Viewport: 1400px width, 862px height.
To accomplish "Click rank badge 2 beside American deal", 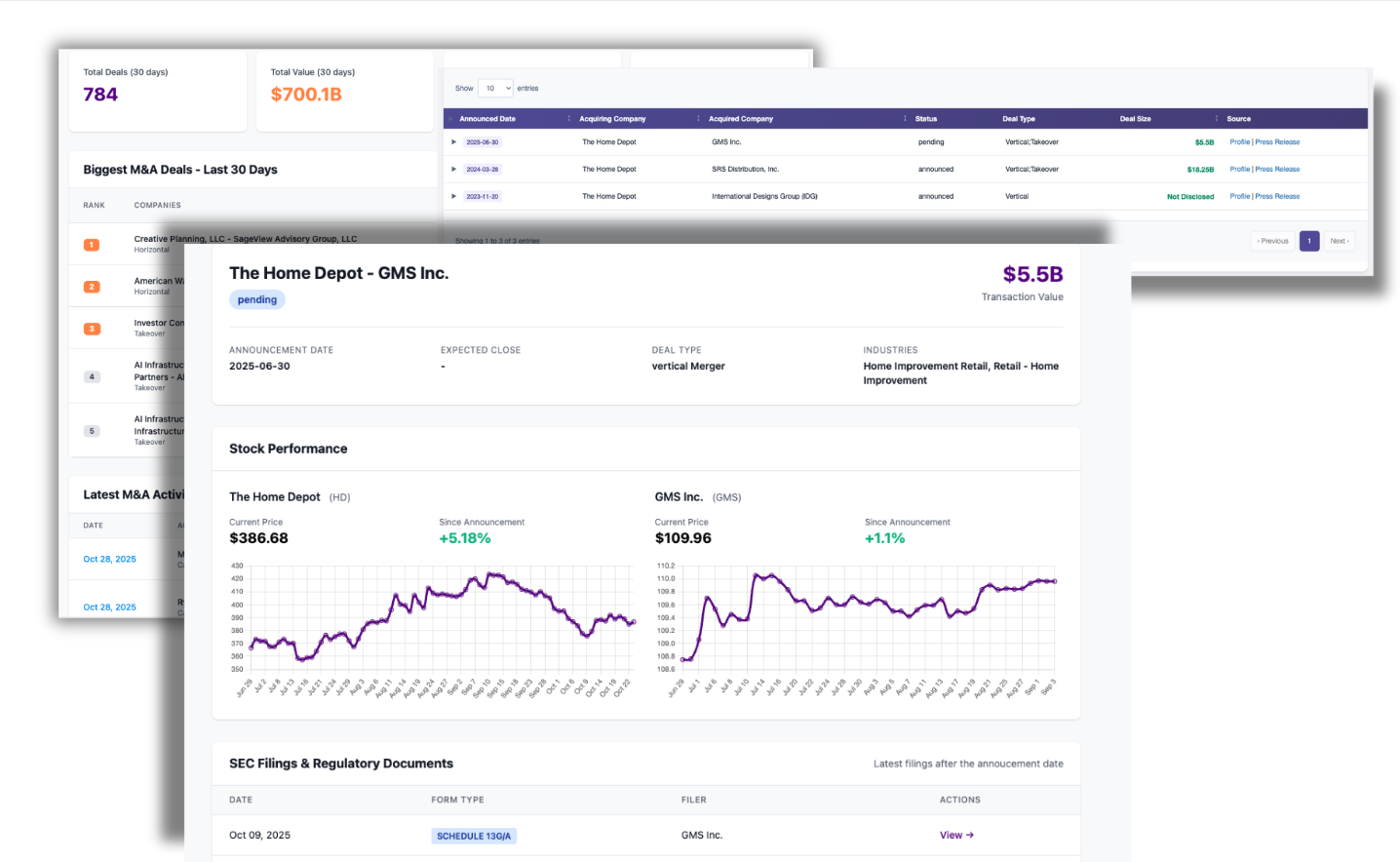I will (92, 287).
